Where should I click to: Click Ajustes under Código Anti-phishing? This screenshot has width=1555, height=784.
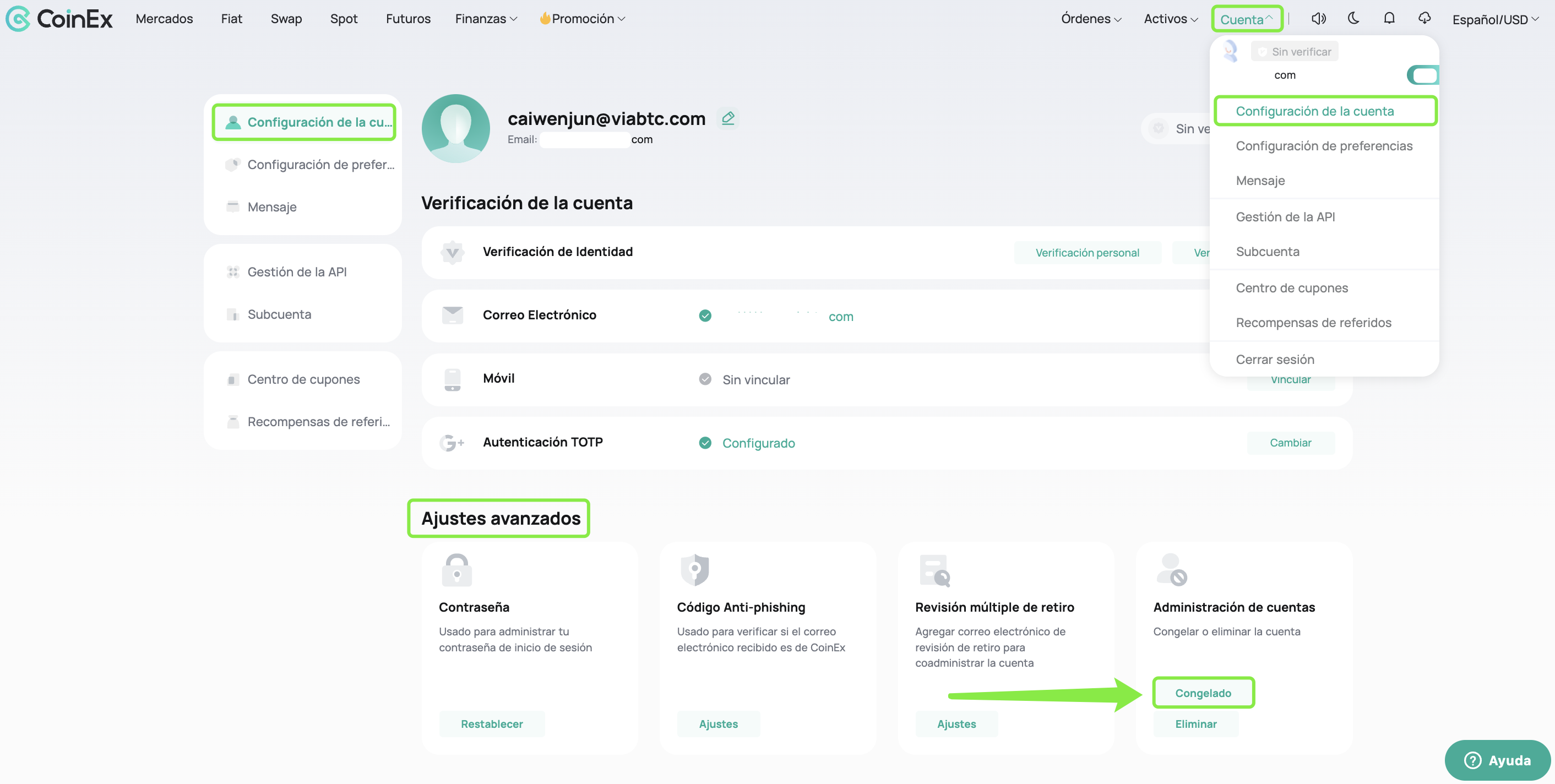pyautogui.click(x=719, y=724)
